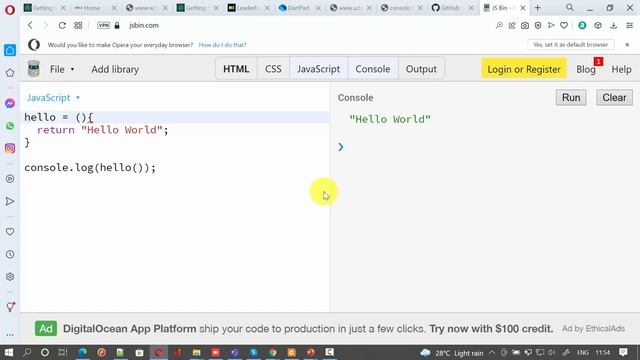Bookmark page with the heart icon
640x360 pixels.
point(564,25)
